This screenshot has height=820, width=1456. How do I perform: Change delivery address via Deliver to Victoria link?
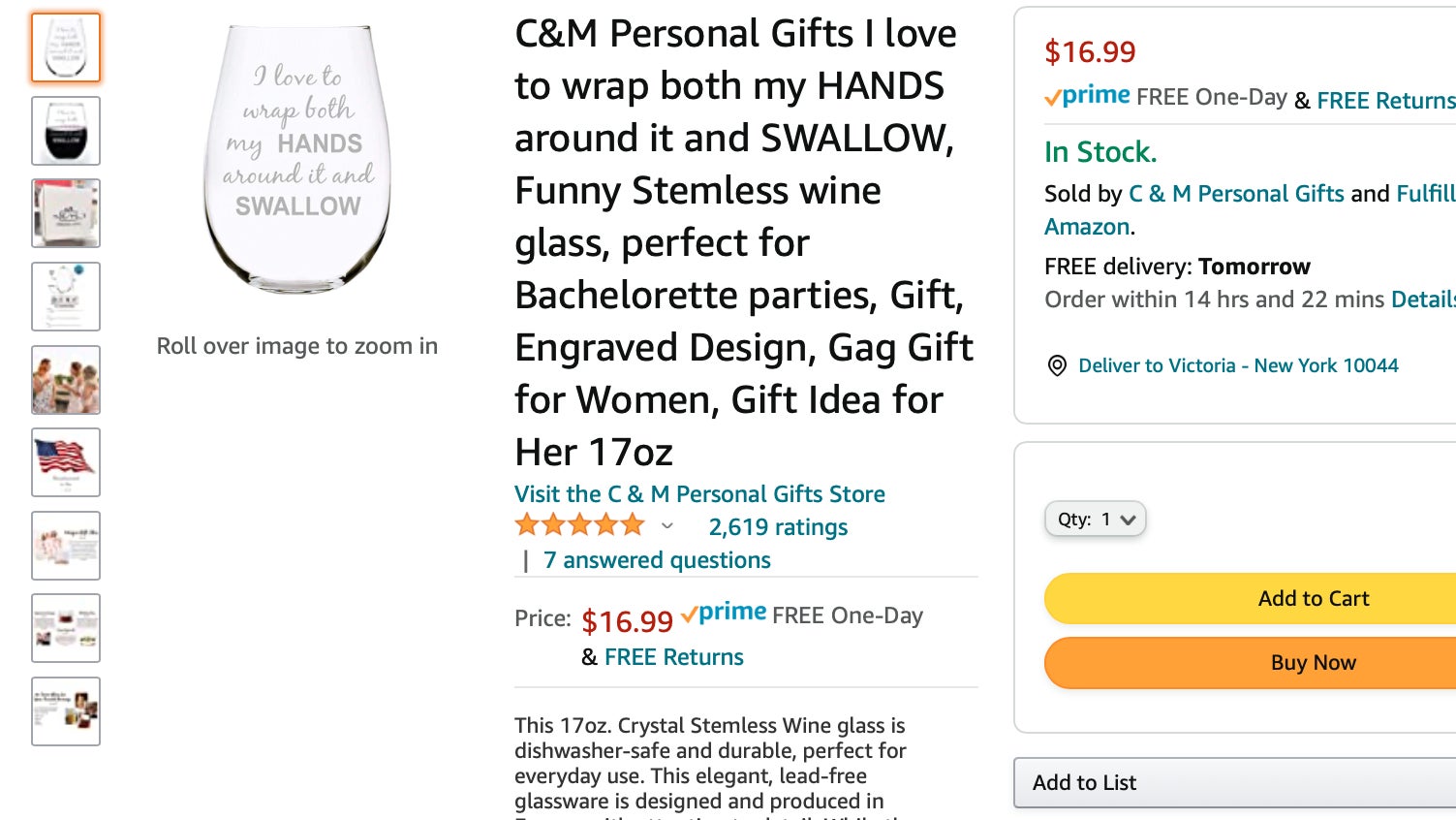(x=1239, y=365)
